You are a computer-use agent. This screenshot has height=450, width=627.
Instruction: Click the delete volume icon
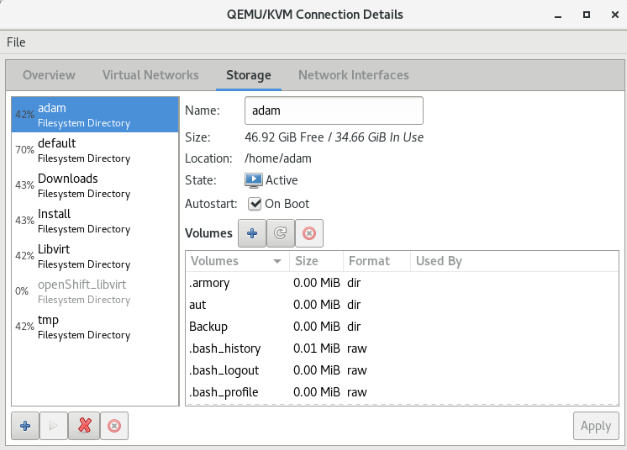point(309,233)
